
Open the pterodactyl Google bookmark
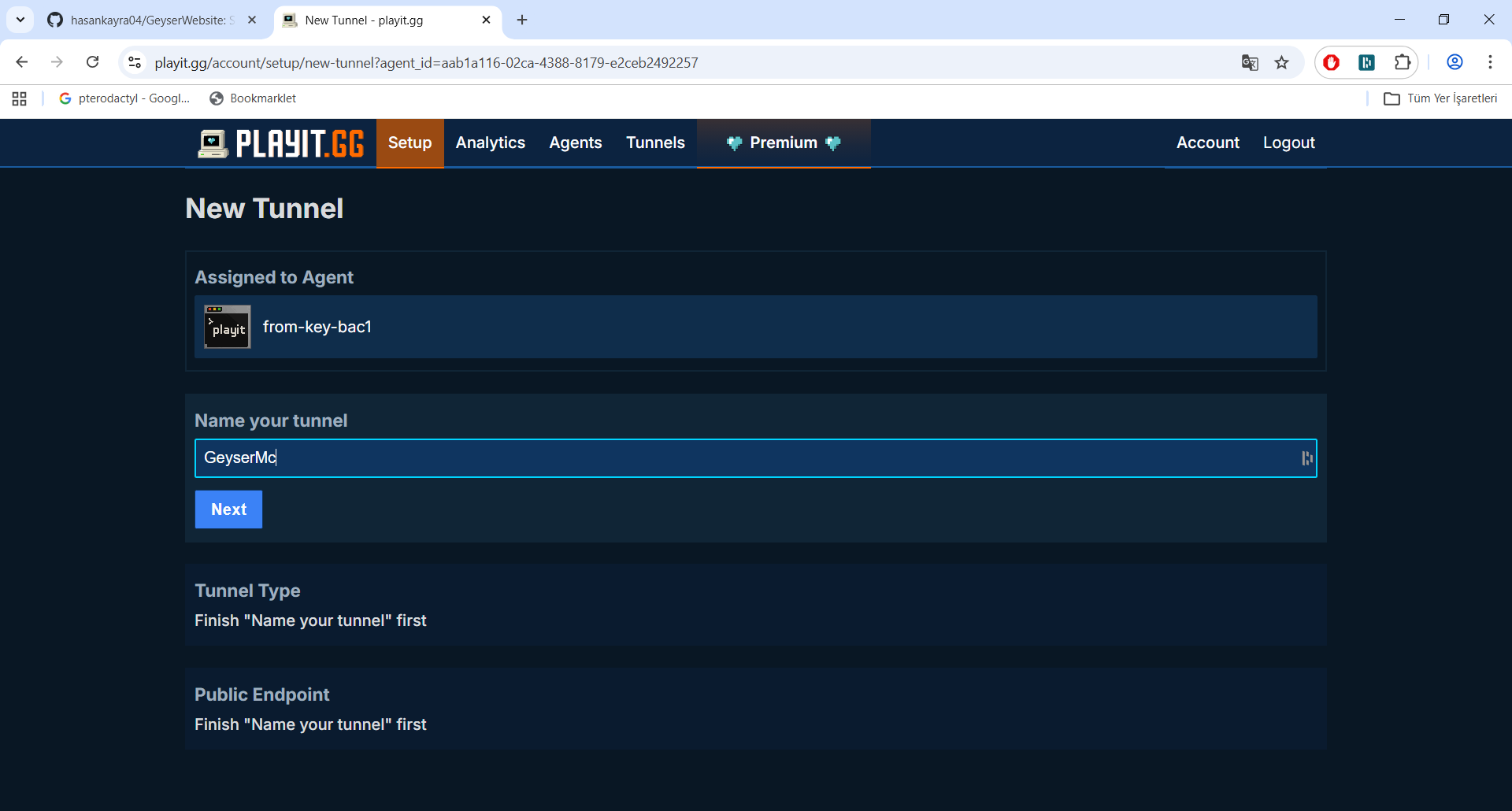pos(125,98)
